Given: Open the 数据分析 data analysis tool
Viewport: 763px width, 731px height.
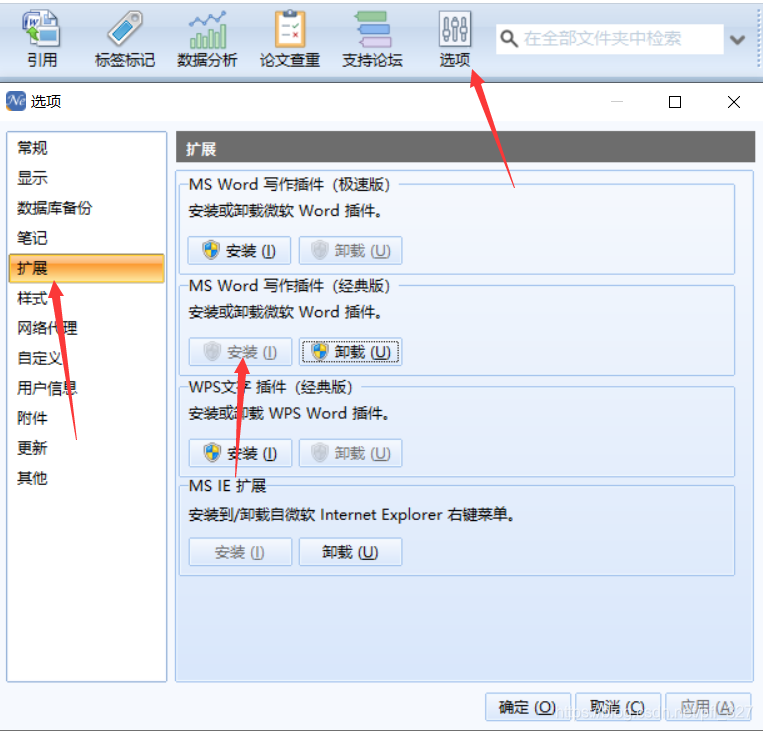Looking at the screenshot, I should tap(207, 39).
